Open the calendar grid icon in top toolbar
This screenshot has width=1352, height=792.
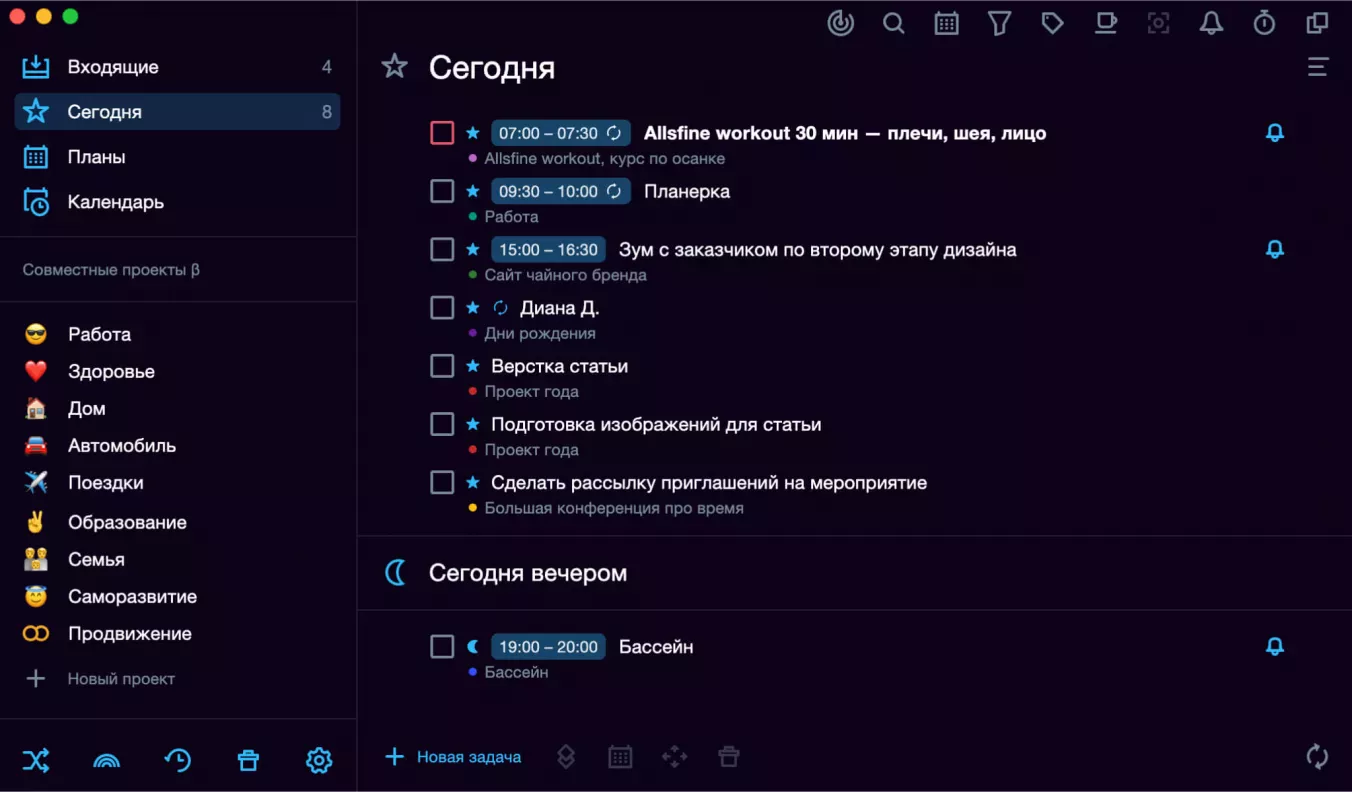[947, 23]
